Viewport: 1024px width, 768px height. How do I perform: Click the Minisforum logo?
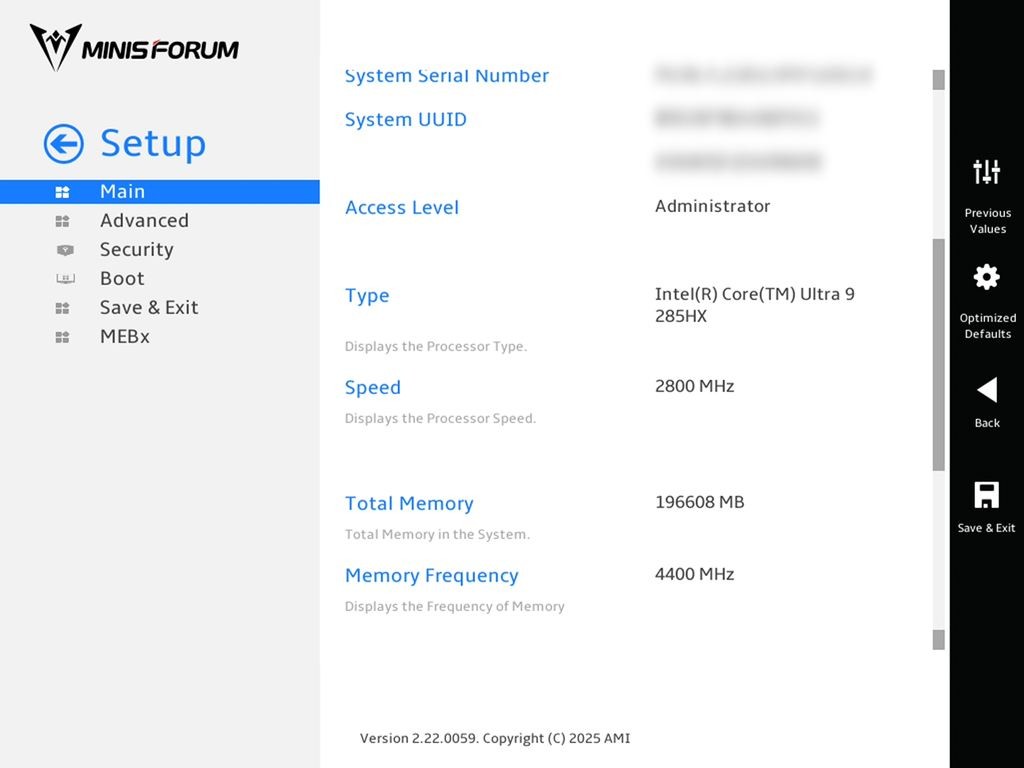[x=135, y=48]
